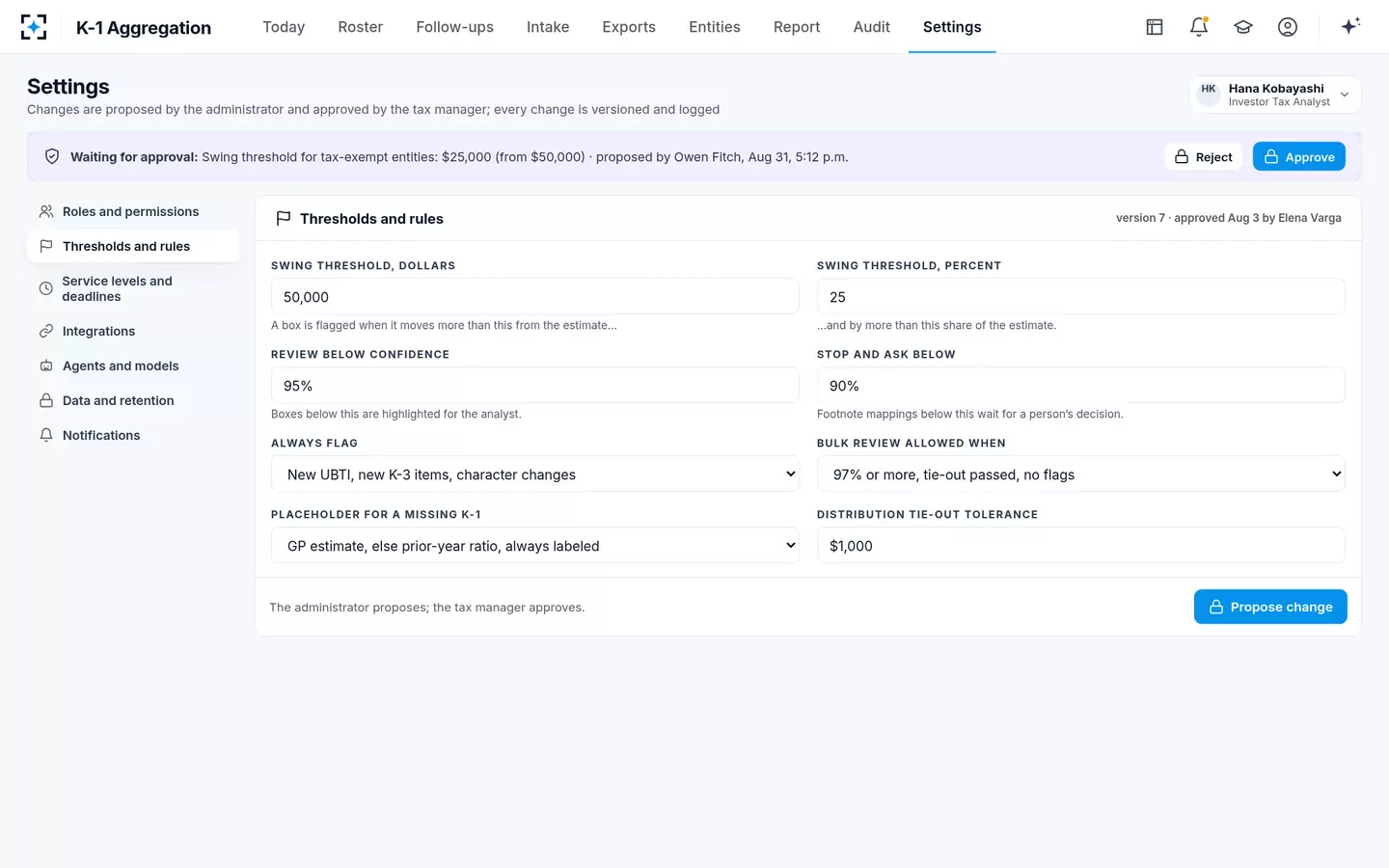This screenshot has height=868, width=1389.
Task: Click the Distribution Tie-Out Tolerance field
Action: coord(1081,546)
